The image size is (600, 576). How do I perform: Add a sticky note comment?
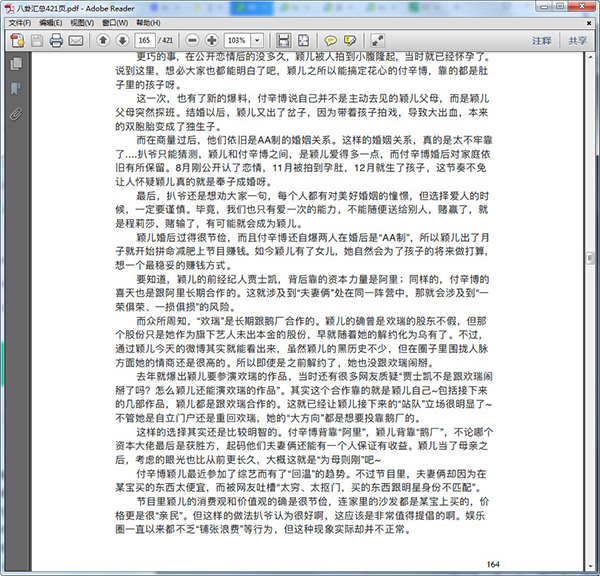coord(330,40)
